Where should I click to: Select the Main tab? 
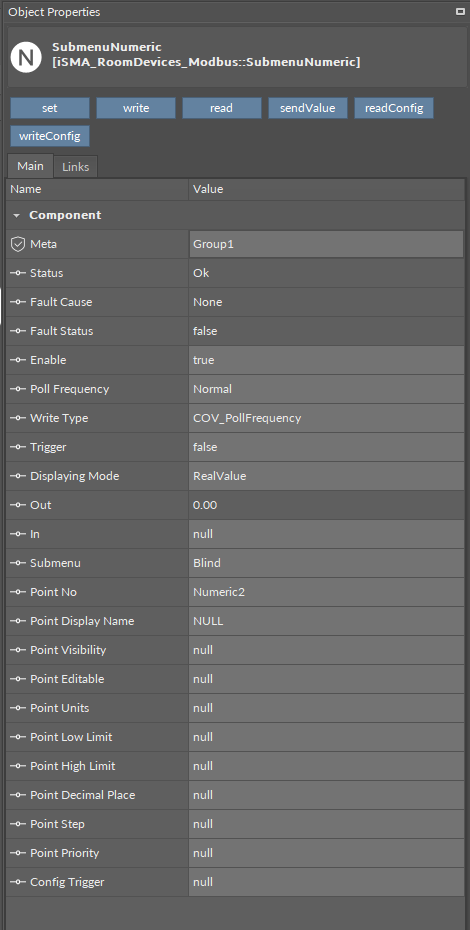[30, 166]
